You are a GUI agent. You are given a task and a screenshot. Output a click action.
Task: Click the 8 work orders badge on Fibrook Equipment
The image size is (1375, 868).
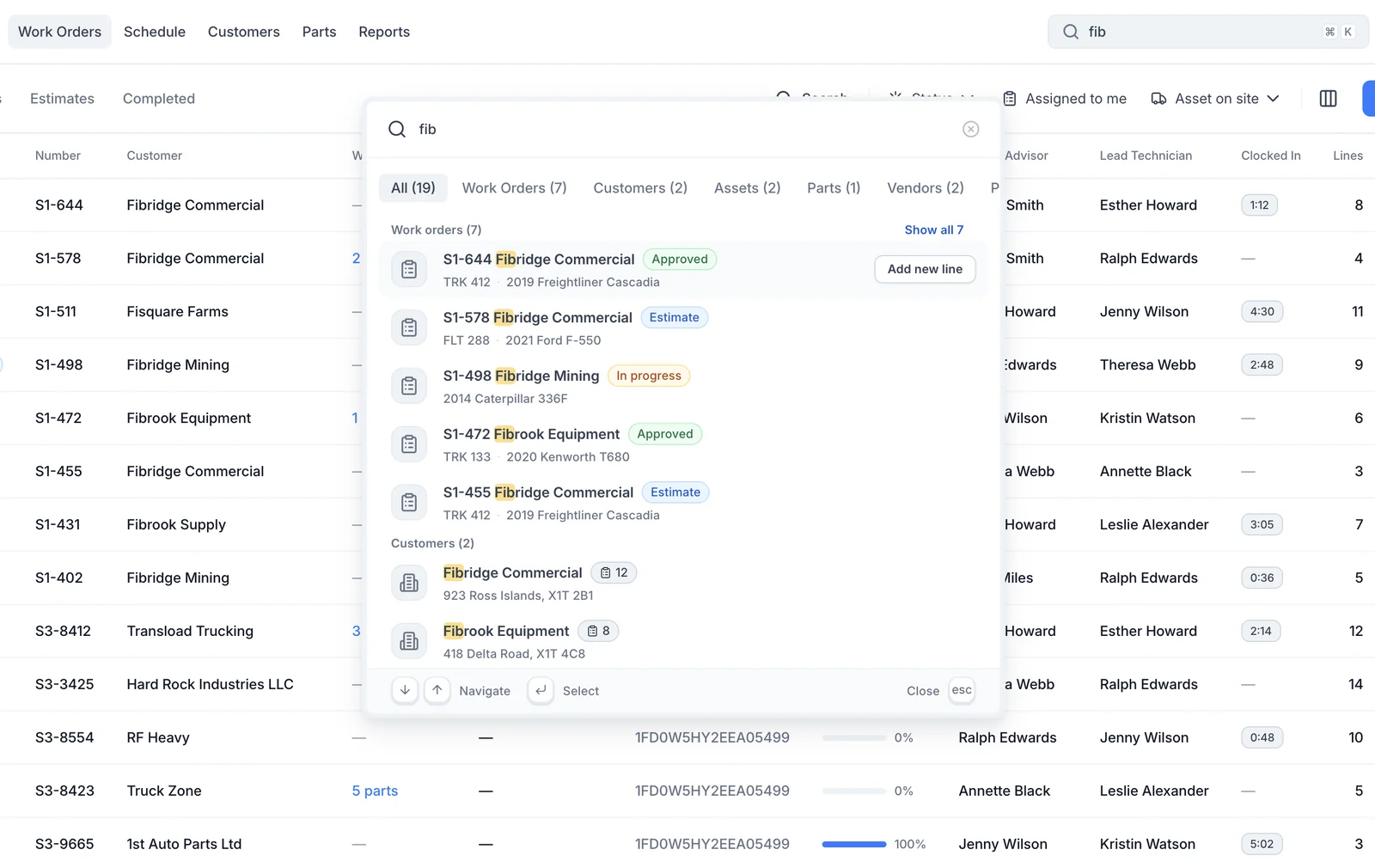pos(598,631)
